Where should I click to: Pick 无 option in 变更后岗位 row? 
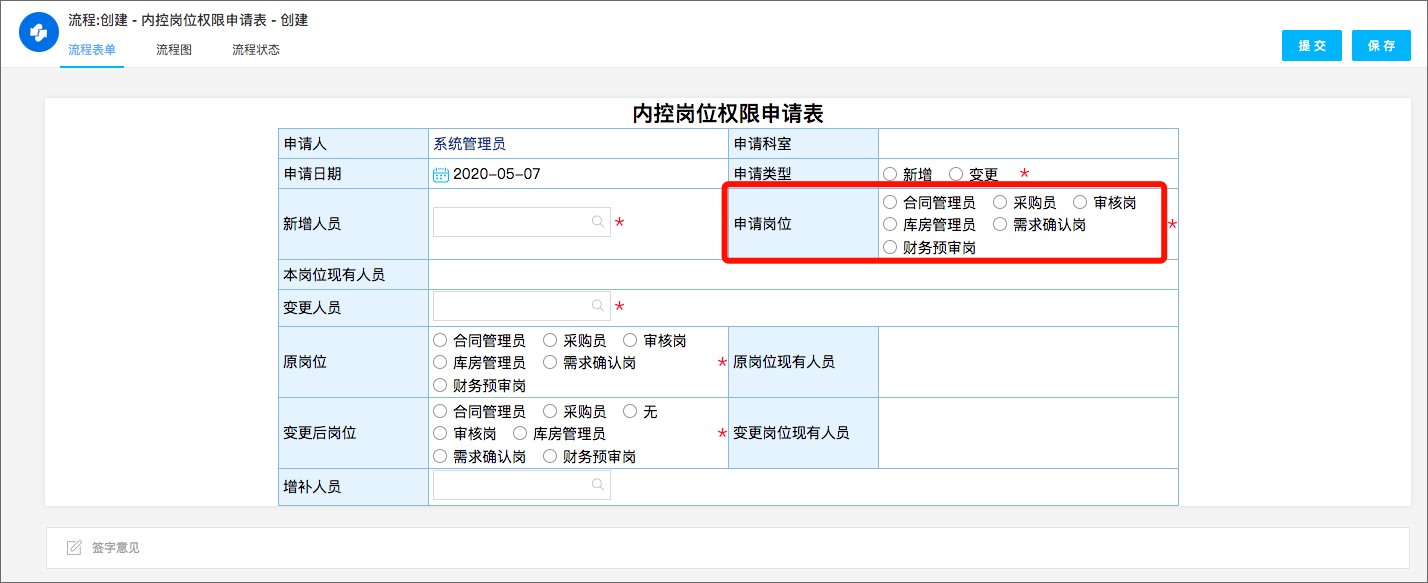coord(630,411)
